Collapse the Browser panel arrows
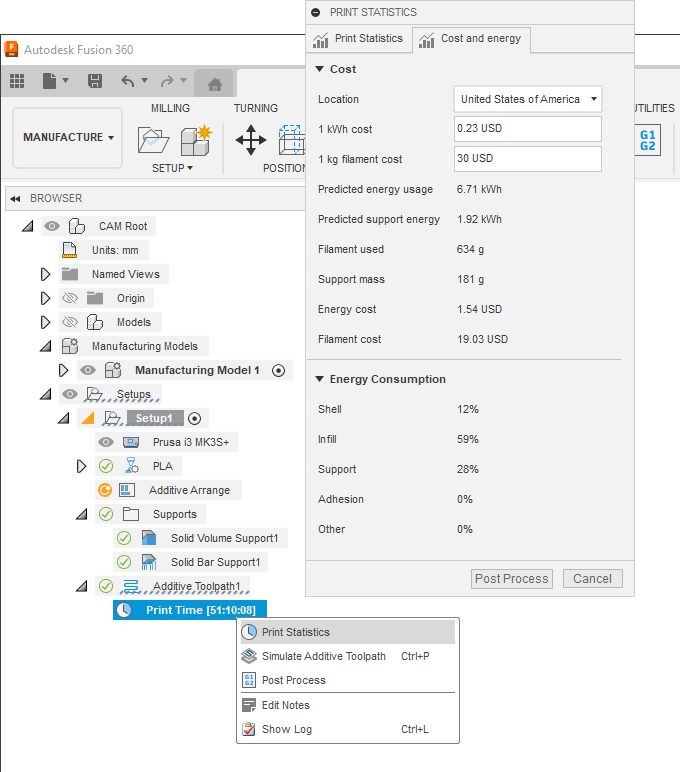Viewport: 680px width, 772px height. [x=15, y=198]
